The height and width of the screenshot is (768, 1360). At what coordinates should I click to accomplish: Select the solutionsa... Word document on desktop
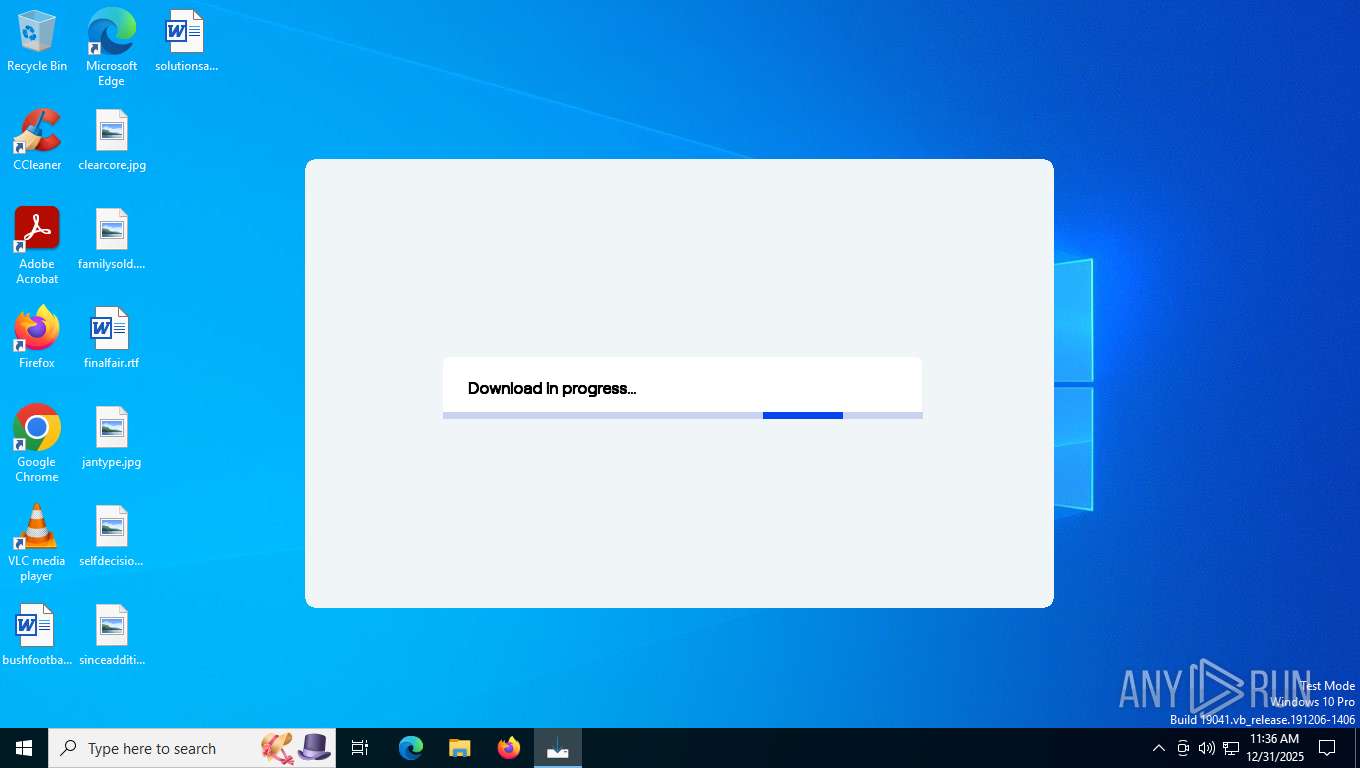pos(186,41)
